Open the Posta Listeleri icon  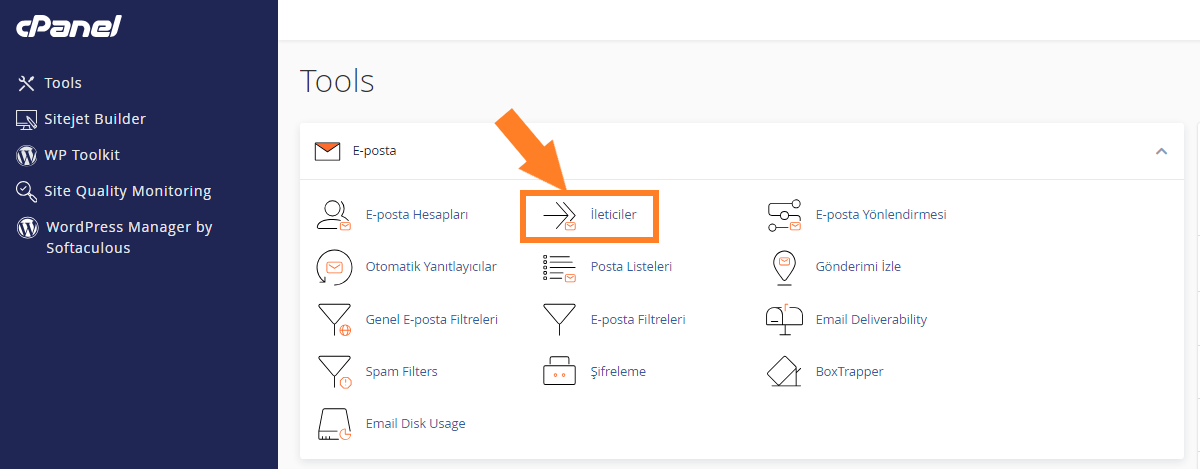point(560,267)
